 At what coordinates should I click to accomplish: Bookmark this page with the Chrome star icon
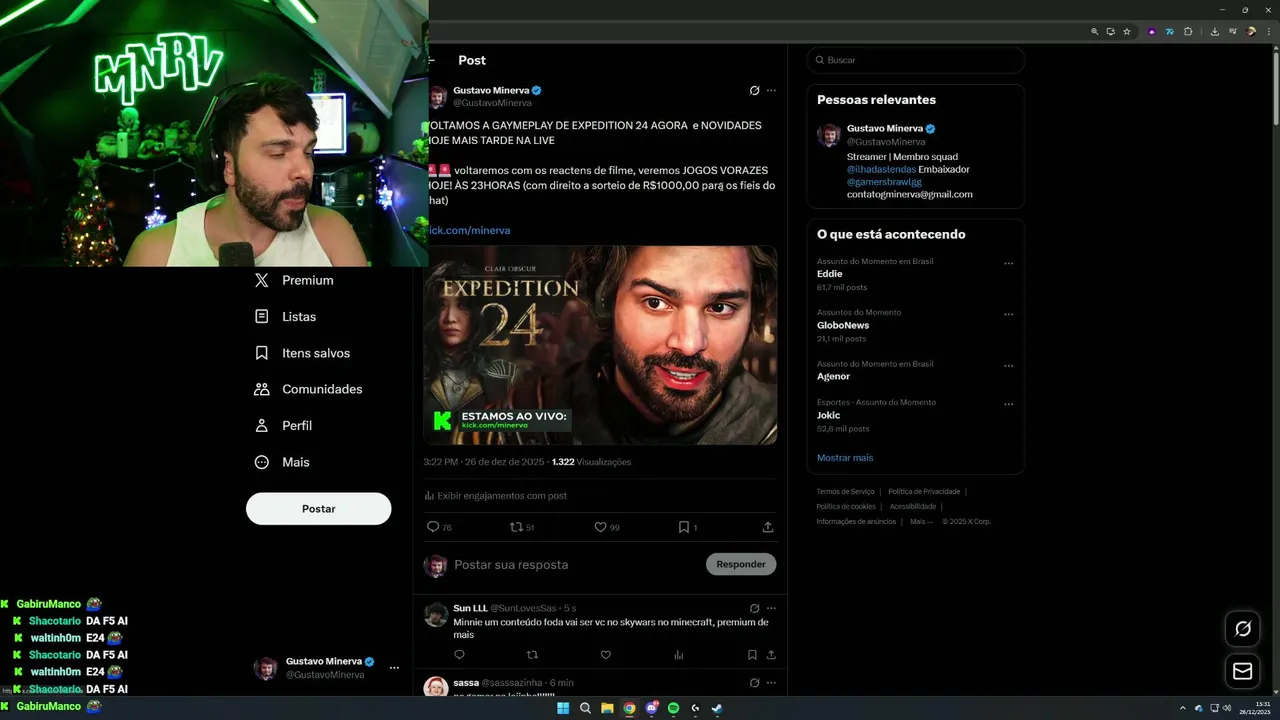pyautogui.click(x=1127, y=31)
